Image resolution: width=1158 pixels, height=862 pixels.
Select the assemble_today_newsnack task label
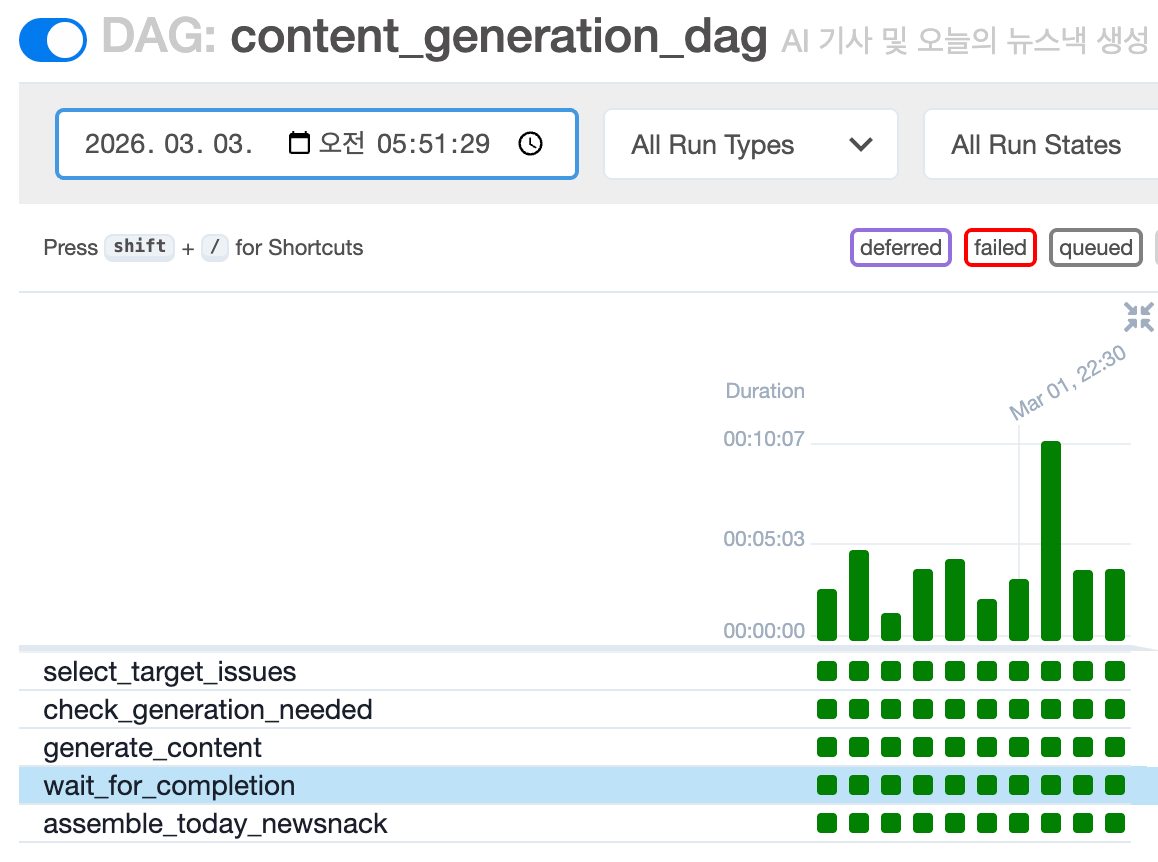(215, 824)
